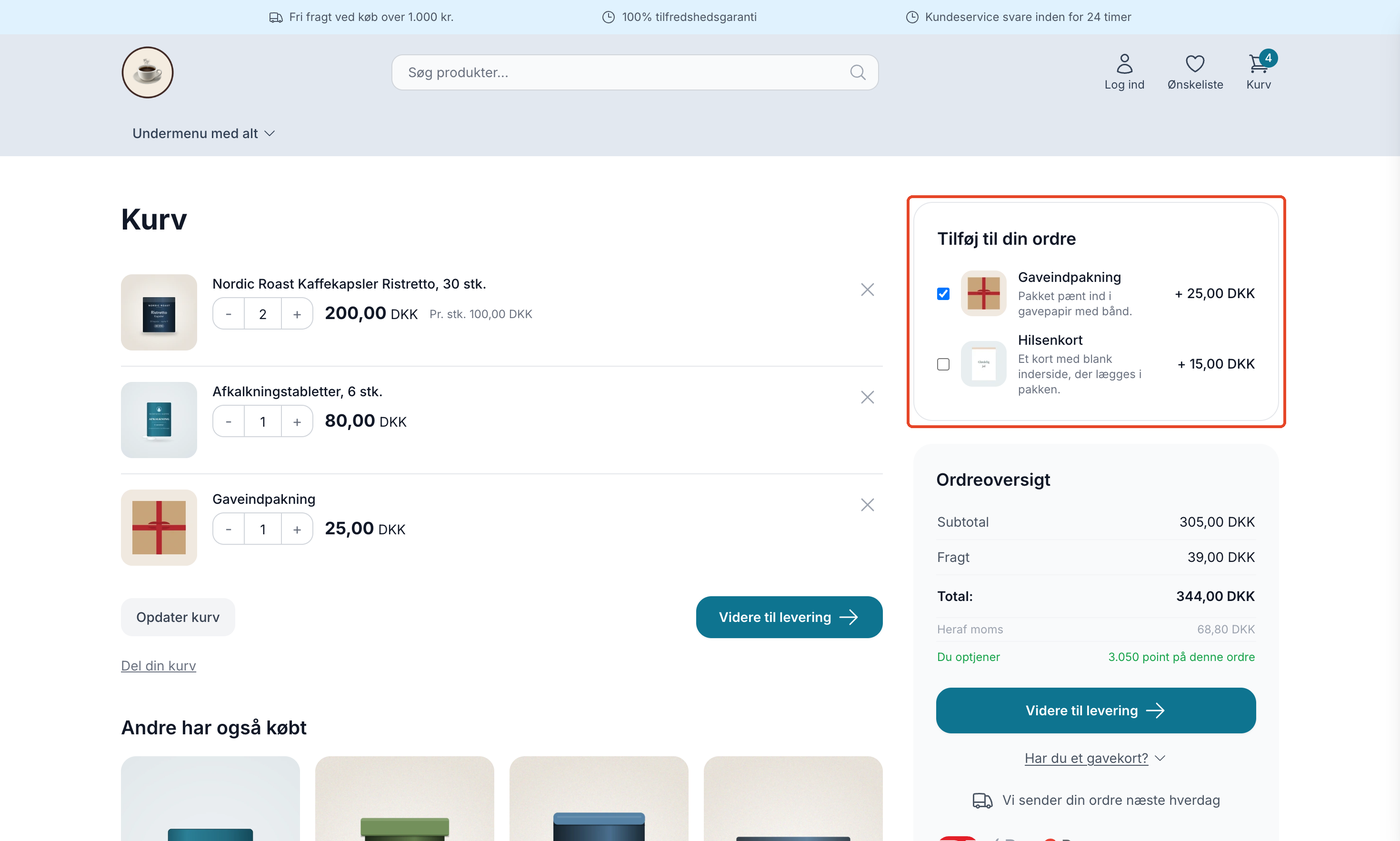Remove Afkalkningstabletter with the X icon
Screen dimensions: 1400x841
(867, 397)
